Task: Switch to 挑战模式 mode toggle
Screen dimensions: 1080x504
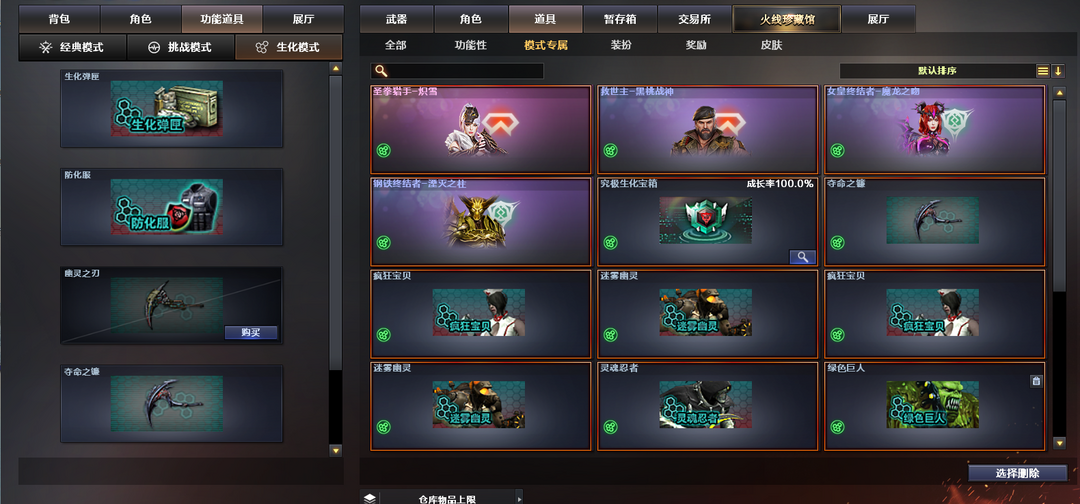Action: pyautogui.click(x=180, y=48)
